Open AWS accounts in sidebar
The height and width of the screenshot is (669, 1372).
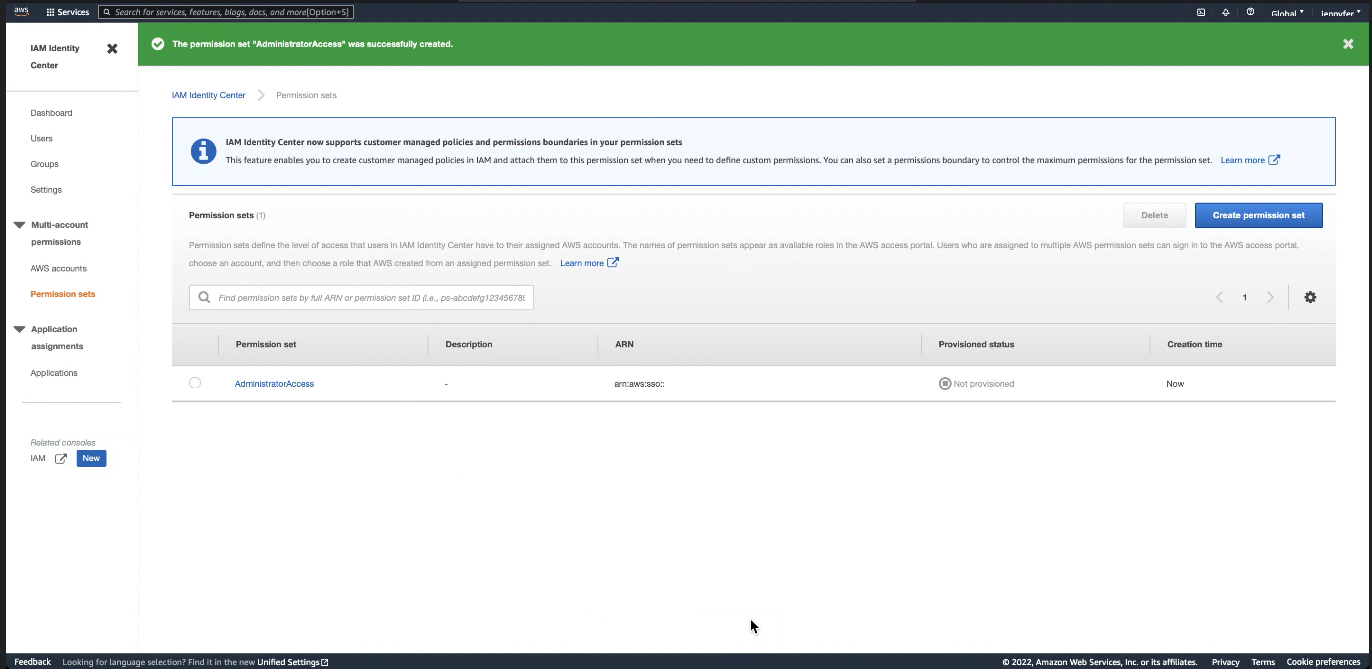click(58, 268)
